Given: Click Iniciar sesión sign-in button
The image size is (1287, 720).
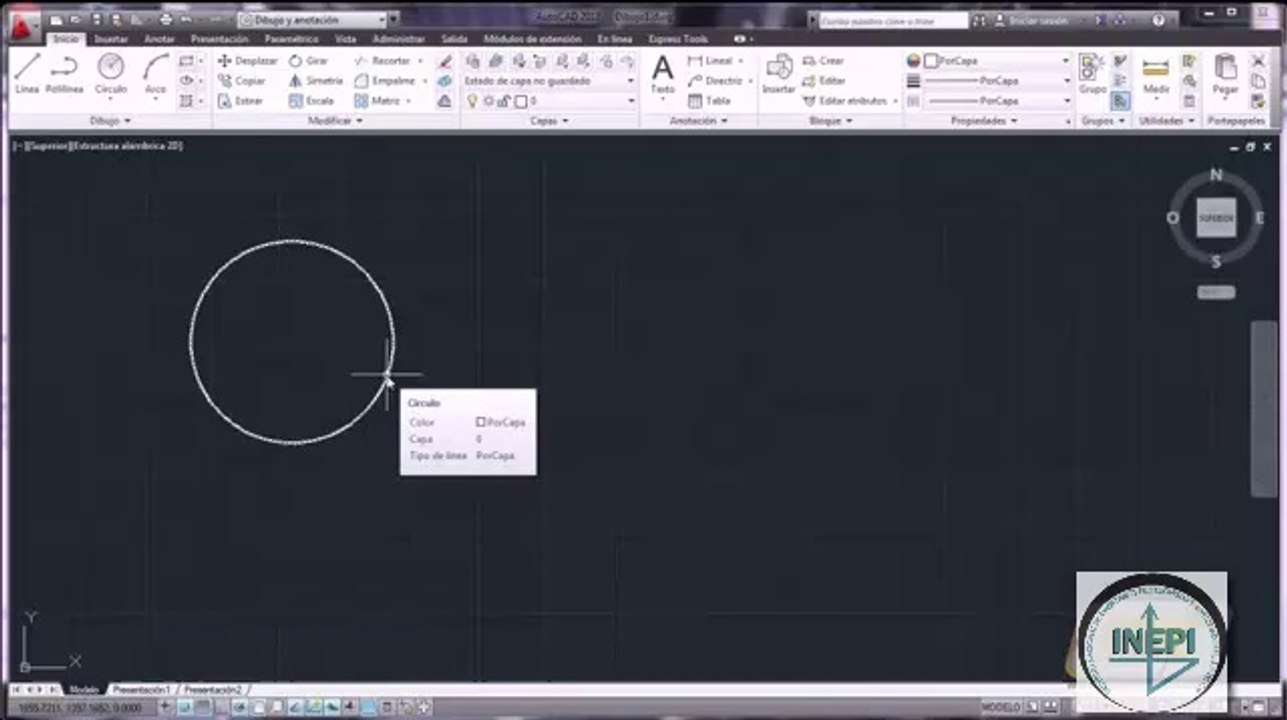Looking at the screenshot, I should (1030, 20).
